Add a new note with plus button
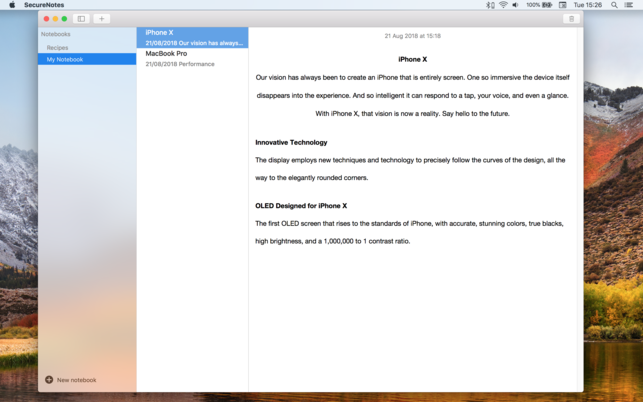The image size is (643, 402). point(101,18)
